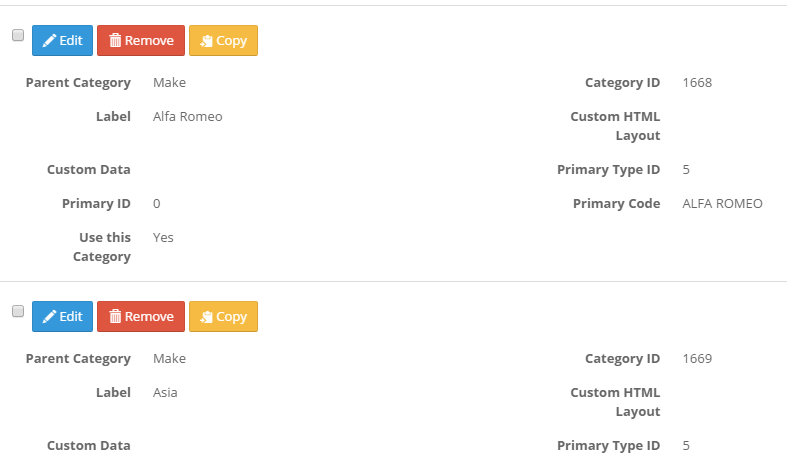Tick the checkbox for Alfa Romeo record

click(x=18, y=35)
